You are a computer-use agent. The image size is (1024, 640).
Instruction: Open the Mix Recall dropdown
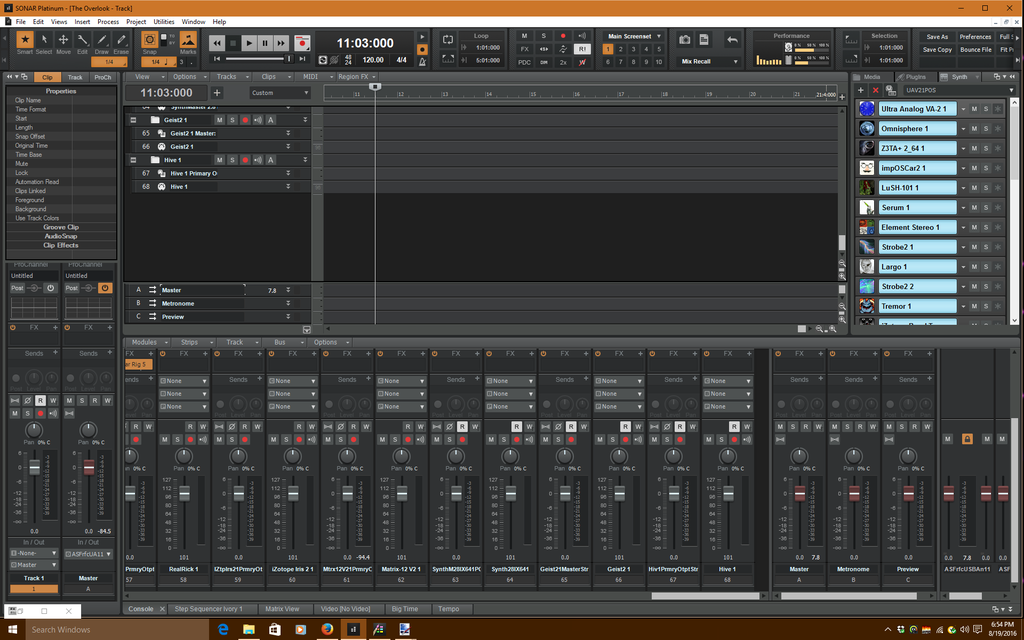point(708,61)
